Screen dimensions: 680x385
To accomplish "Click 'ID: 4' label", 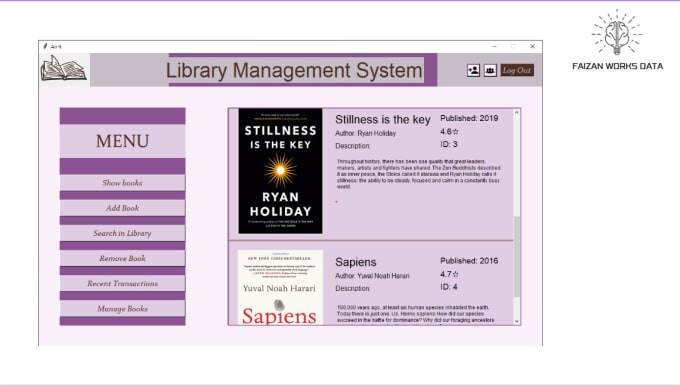I will click(x=449, y=287).
